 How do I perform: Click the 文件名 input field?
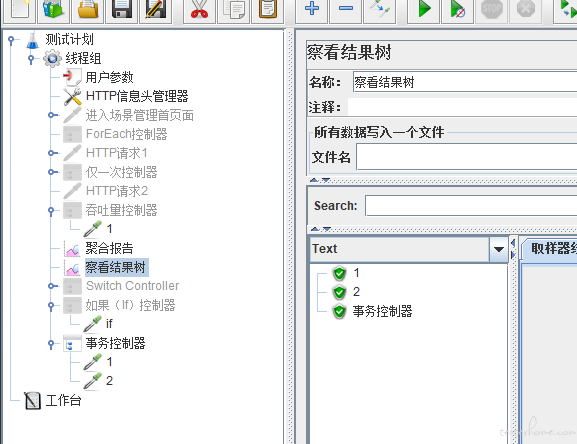[467, 157]
